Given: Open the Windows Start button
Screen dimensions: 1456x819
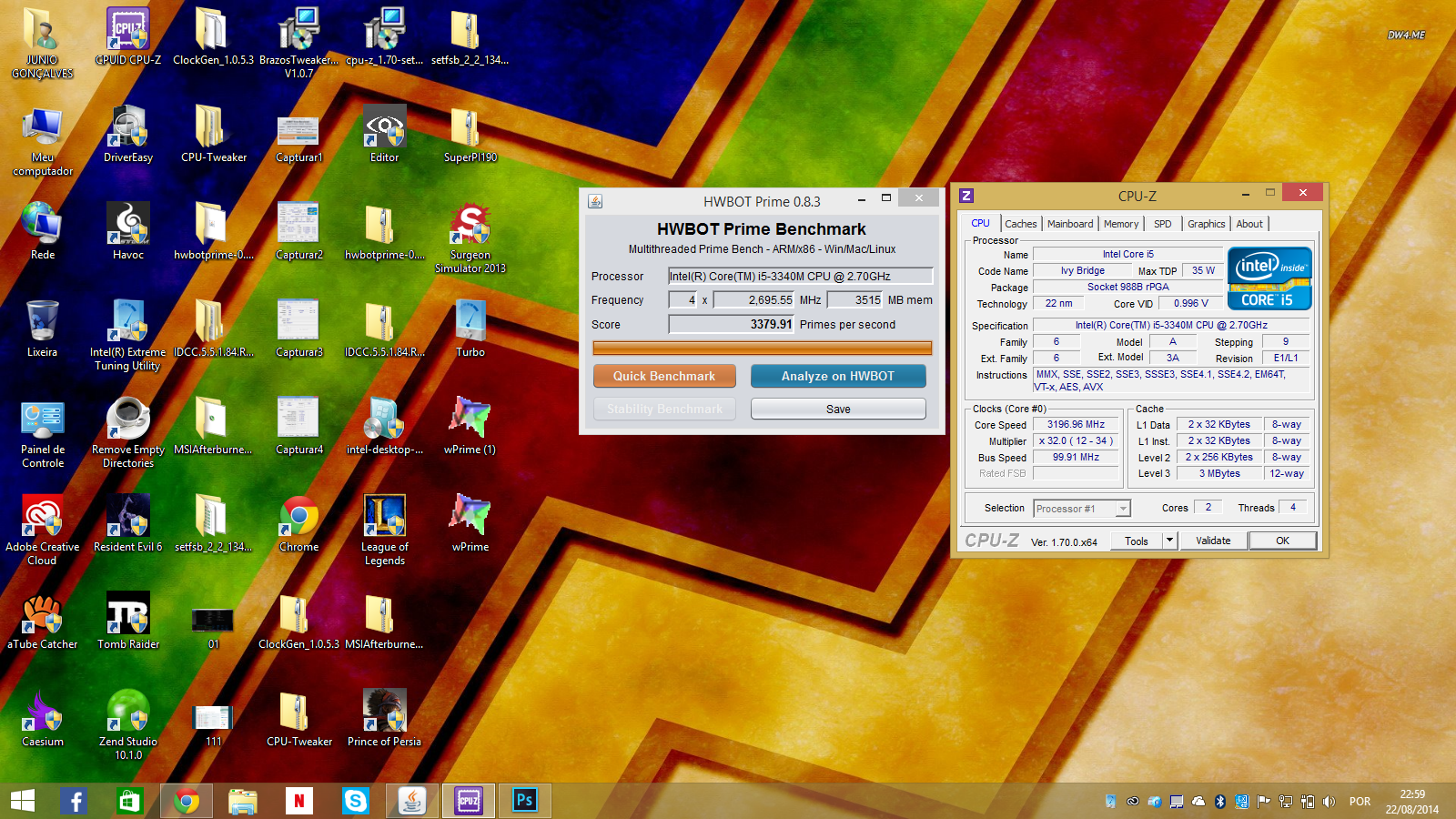Looking at the screenshot, I should tap(23, 801).
